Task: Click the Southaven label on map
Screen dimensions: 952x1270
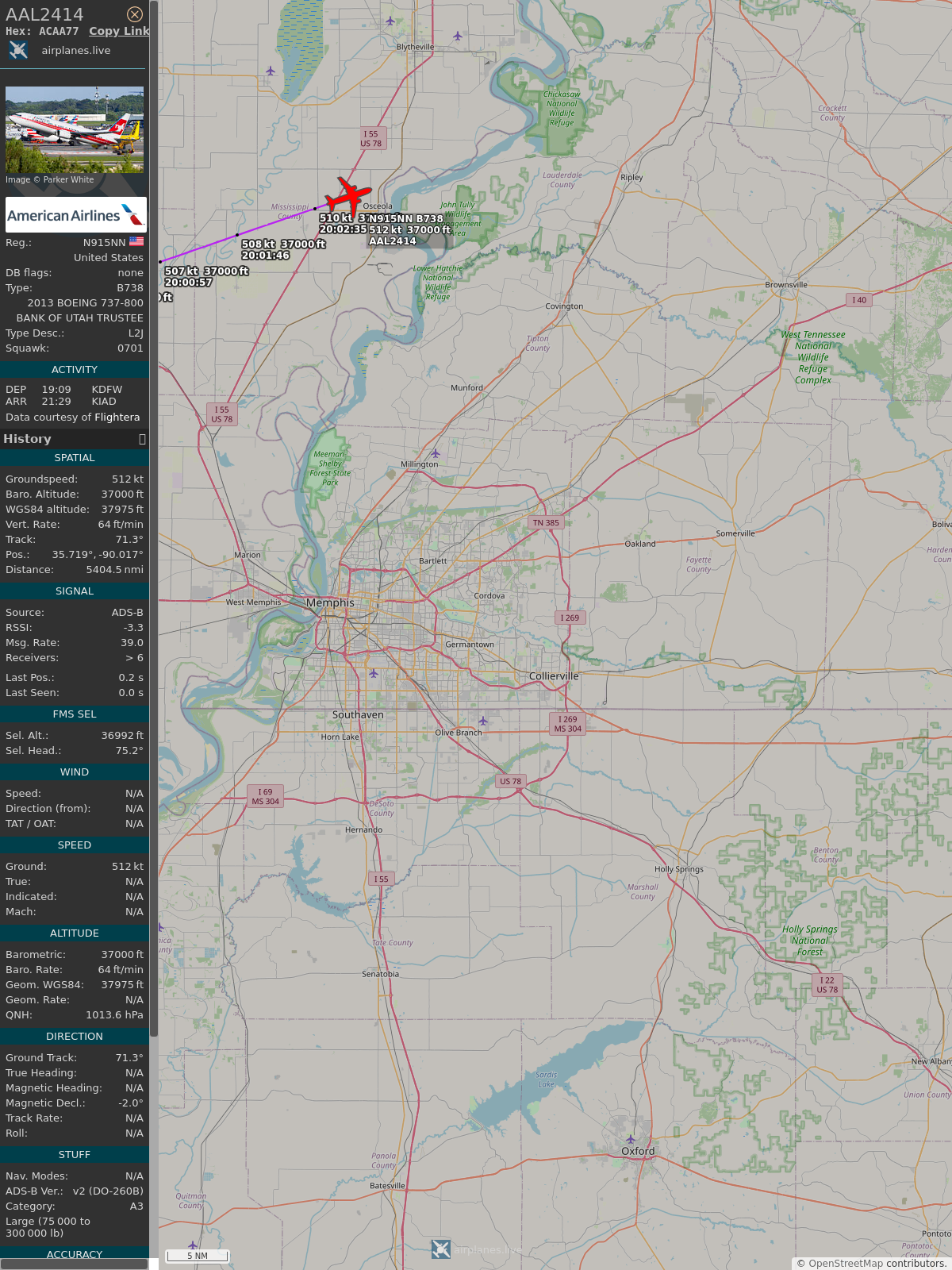Action: click(x=358, y=715)
